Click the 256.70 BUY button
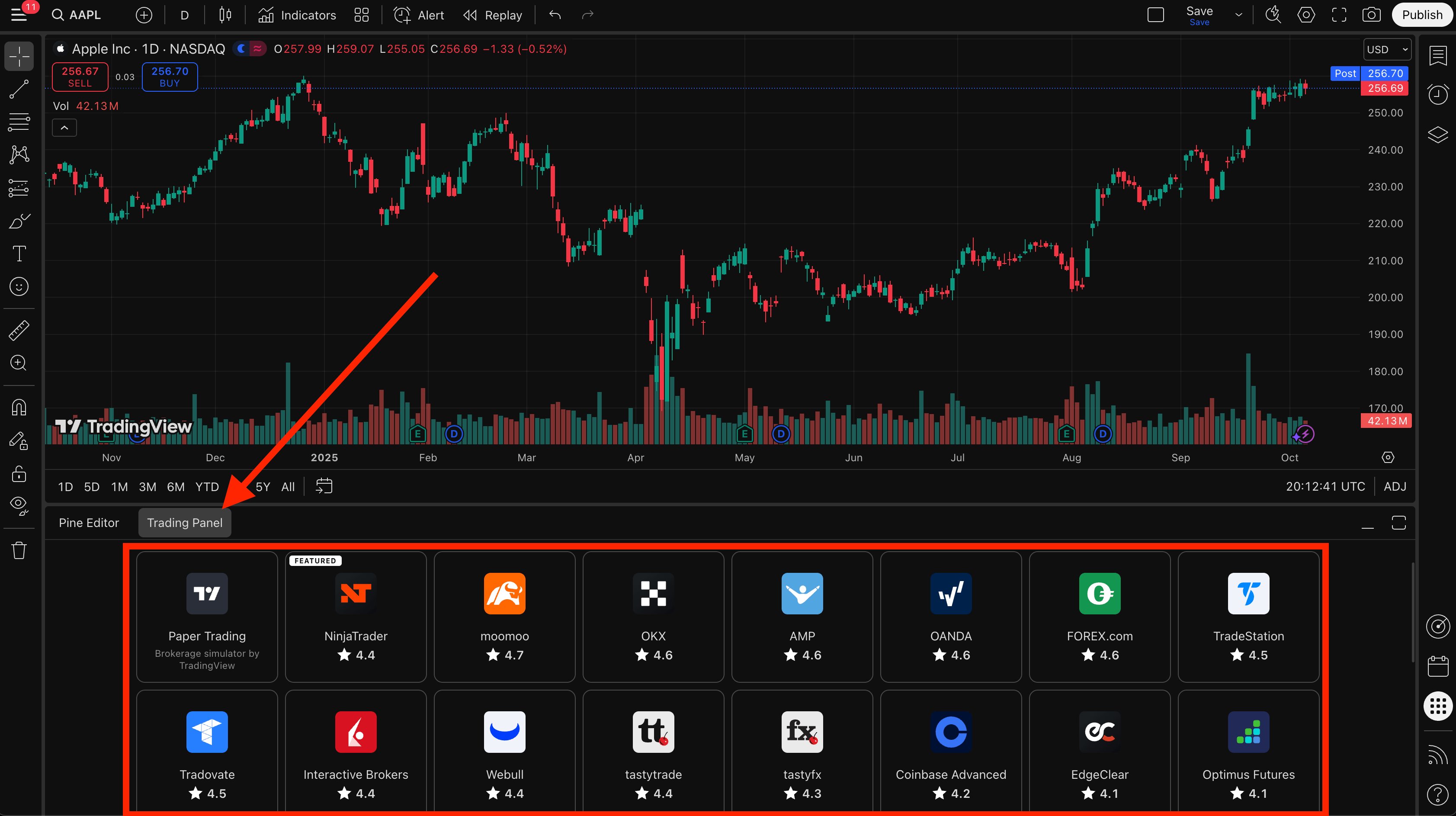 [x=170, y=76]
